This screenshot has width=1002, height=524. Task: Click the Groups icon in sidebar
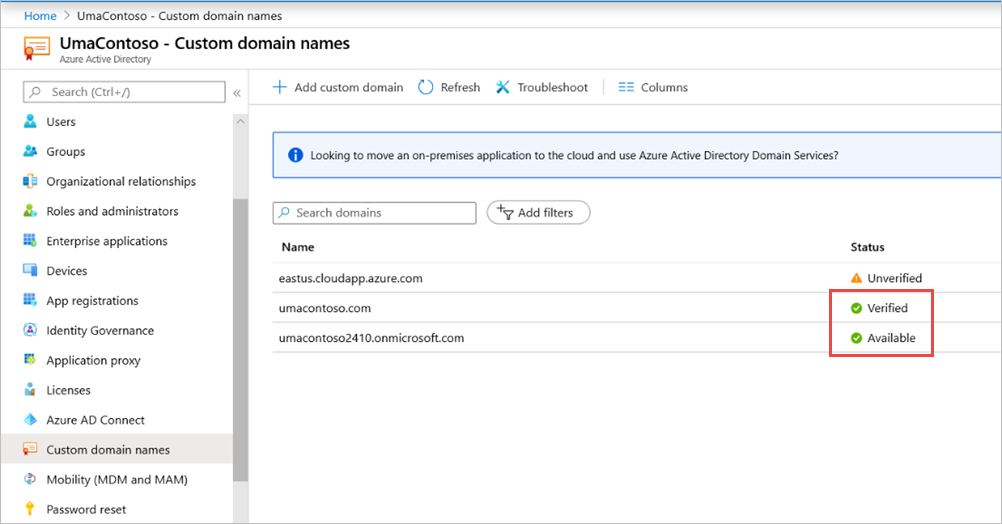(x=30, y=151)
